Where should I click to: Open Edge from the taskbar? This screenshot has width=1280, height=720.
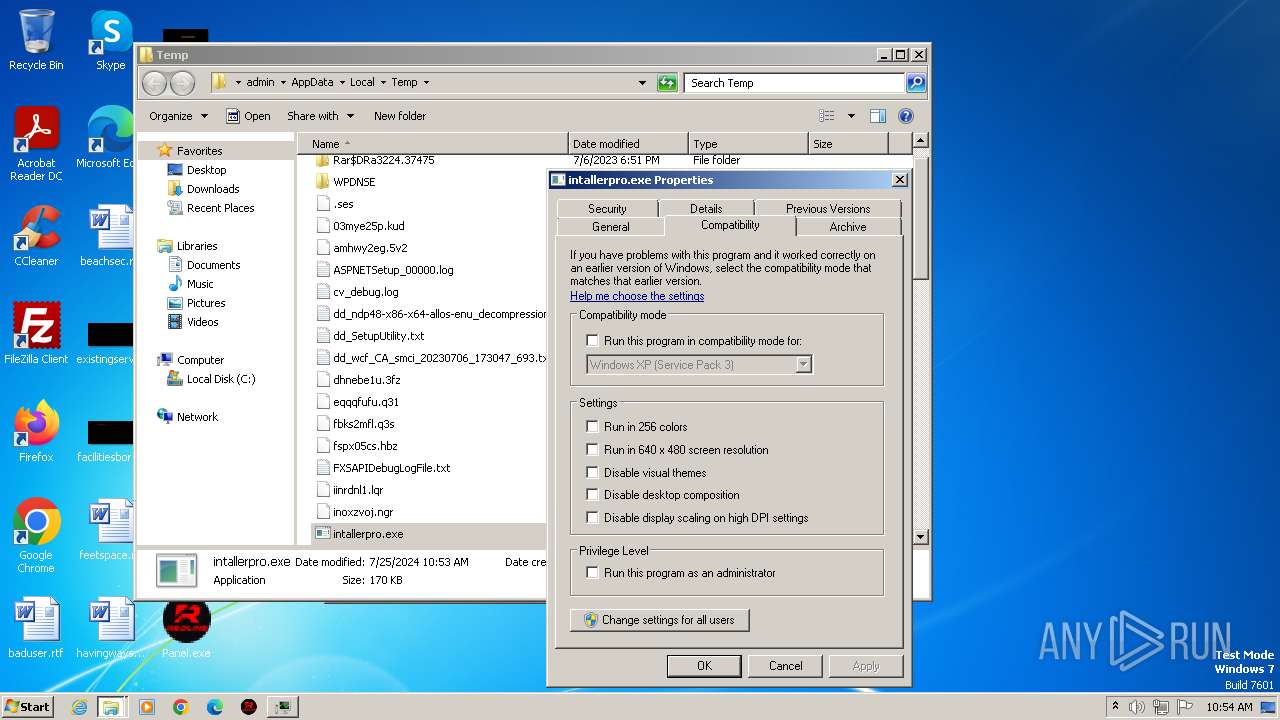tap(215, 707)
